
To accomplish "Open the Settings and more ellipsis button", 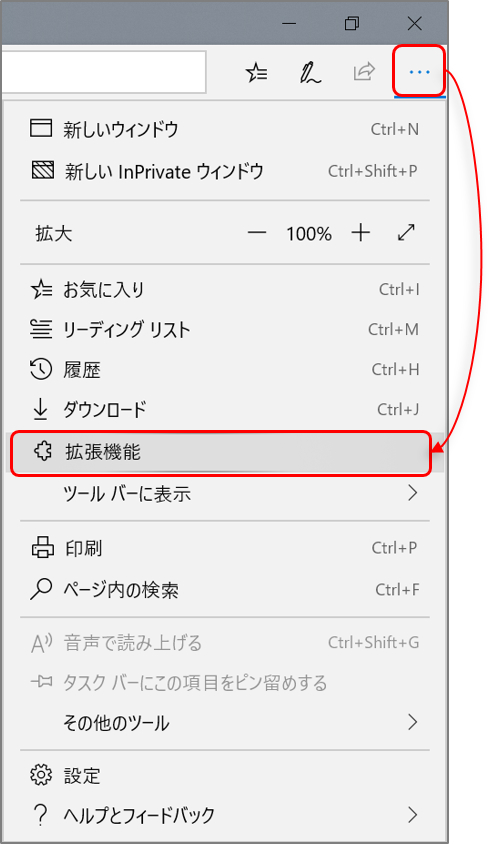I will [419, 72].
